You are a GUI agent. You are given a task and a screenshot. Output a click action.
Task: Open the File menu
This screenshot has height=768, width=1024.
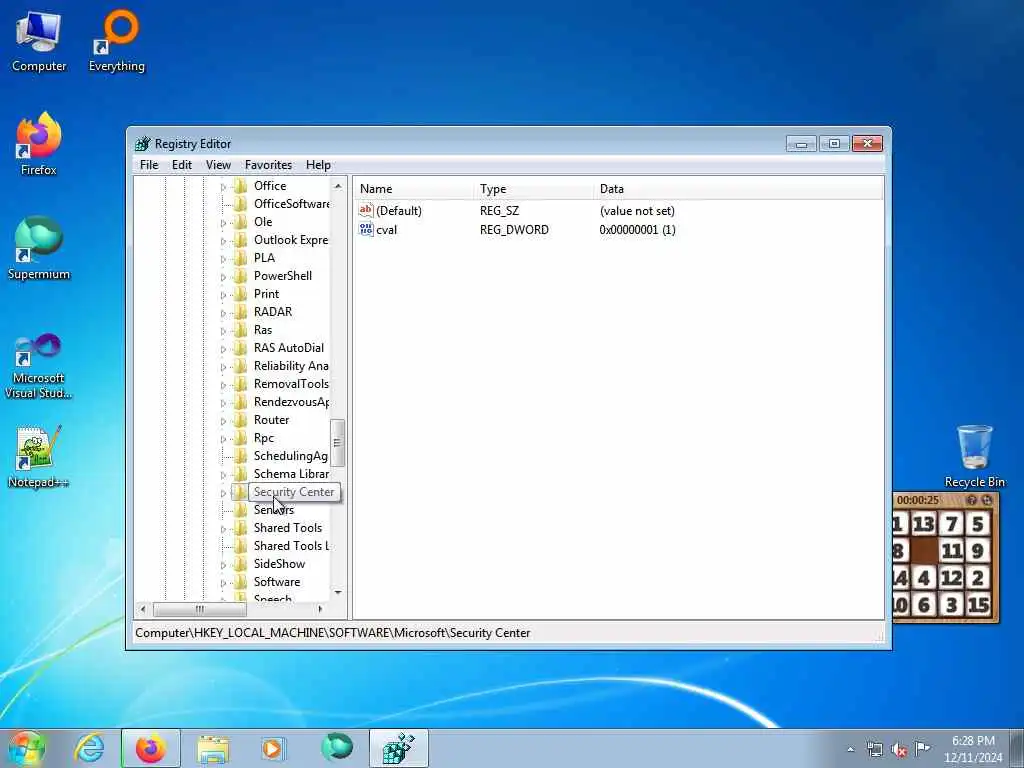149,165
